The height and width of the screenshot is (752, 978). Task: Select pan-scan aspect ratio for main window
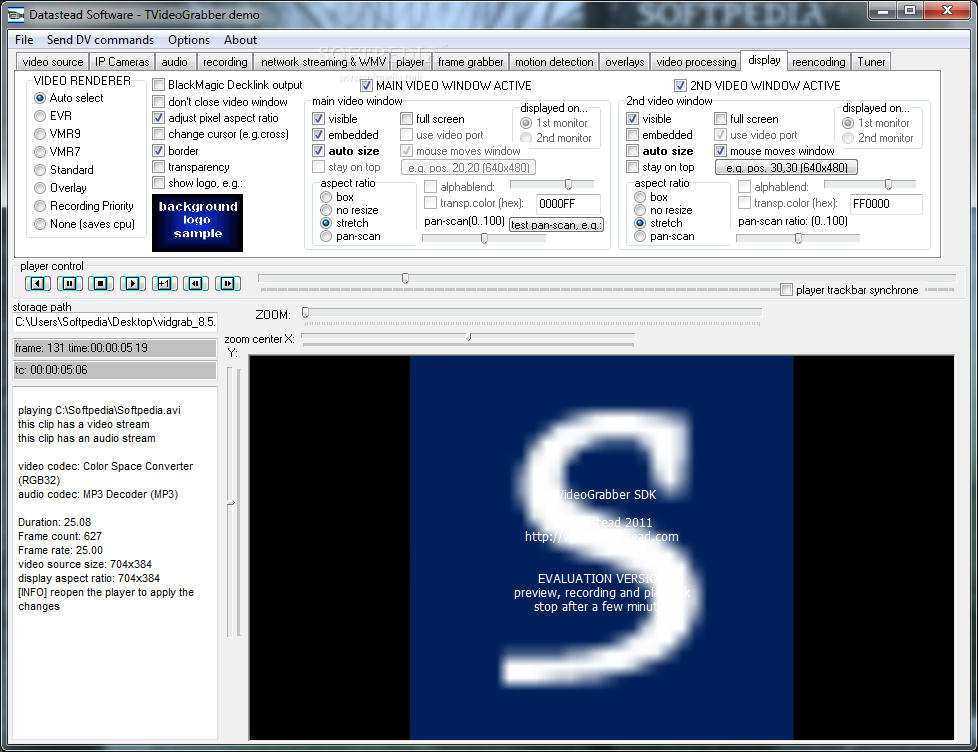click(x=326, y=237)
